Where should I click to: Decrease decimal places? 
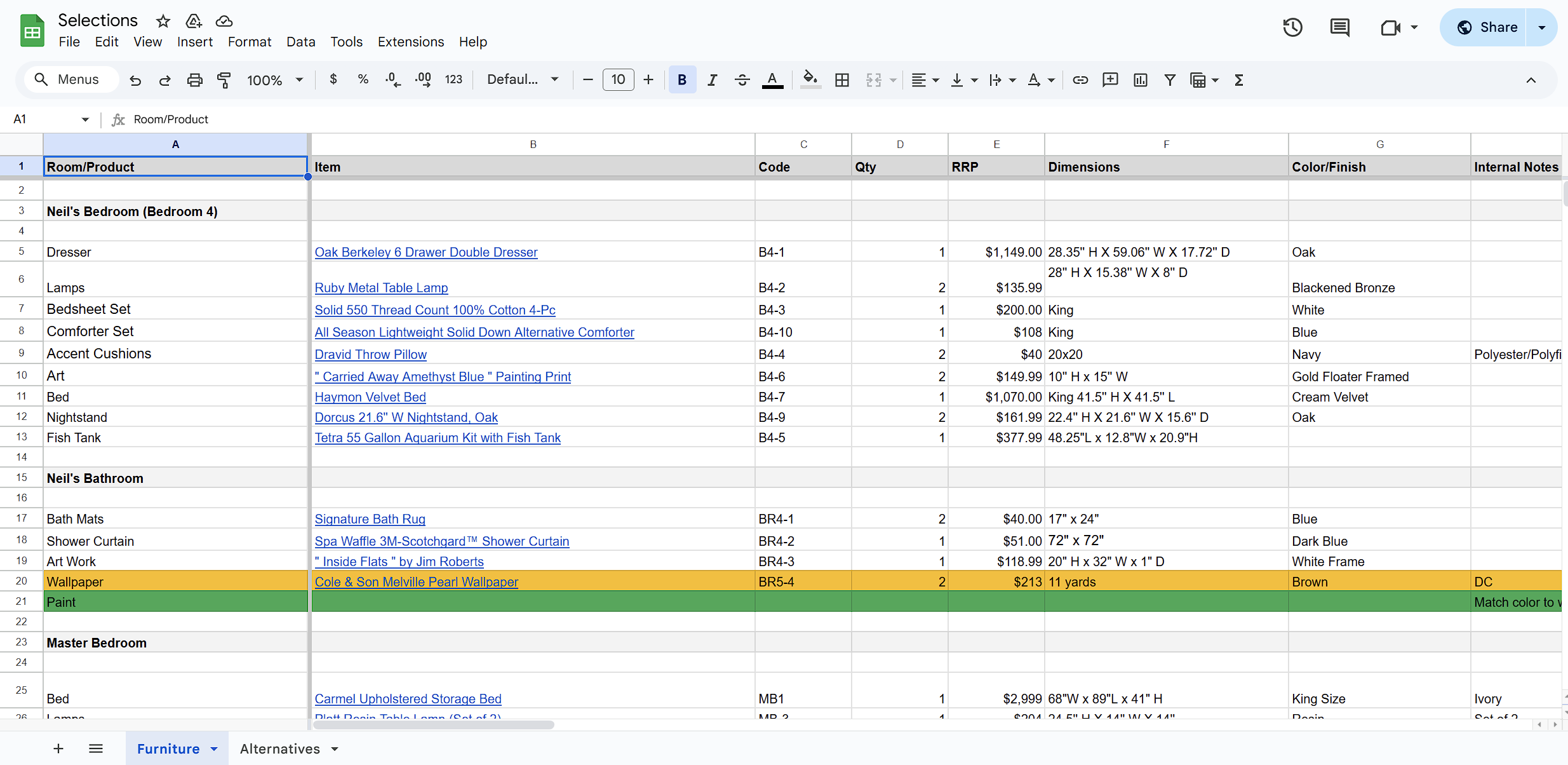(x=392, y=79)
